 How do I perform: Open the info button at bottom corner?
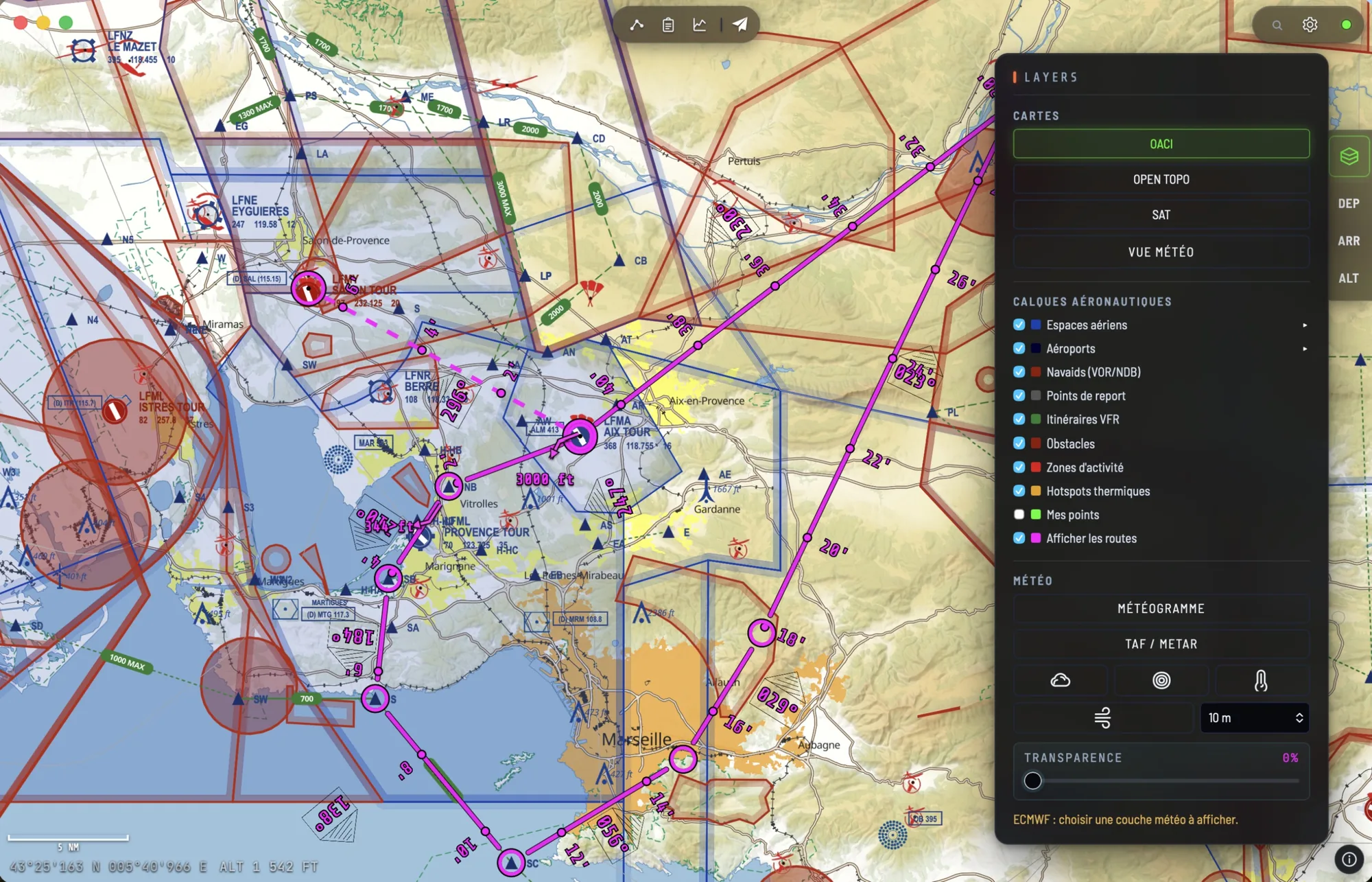point(1349,859)
